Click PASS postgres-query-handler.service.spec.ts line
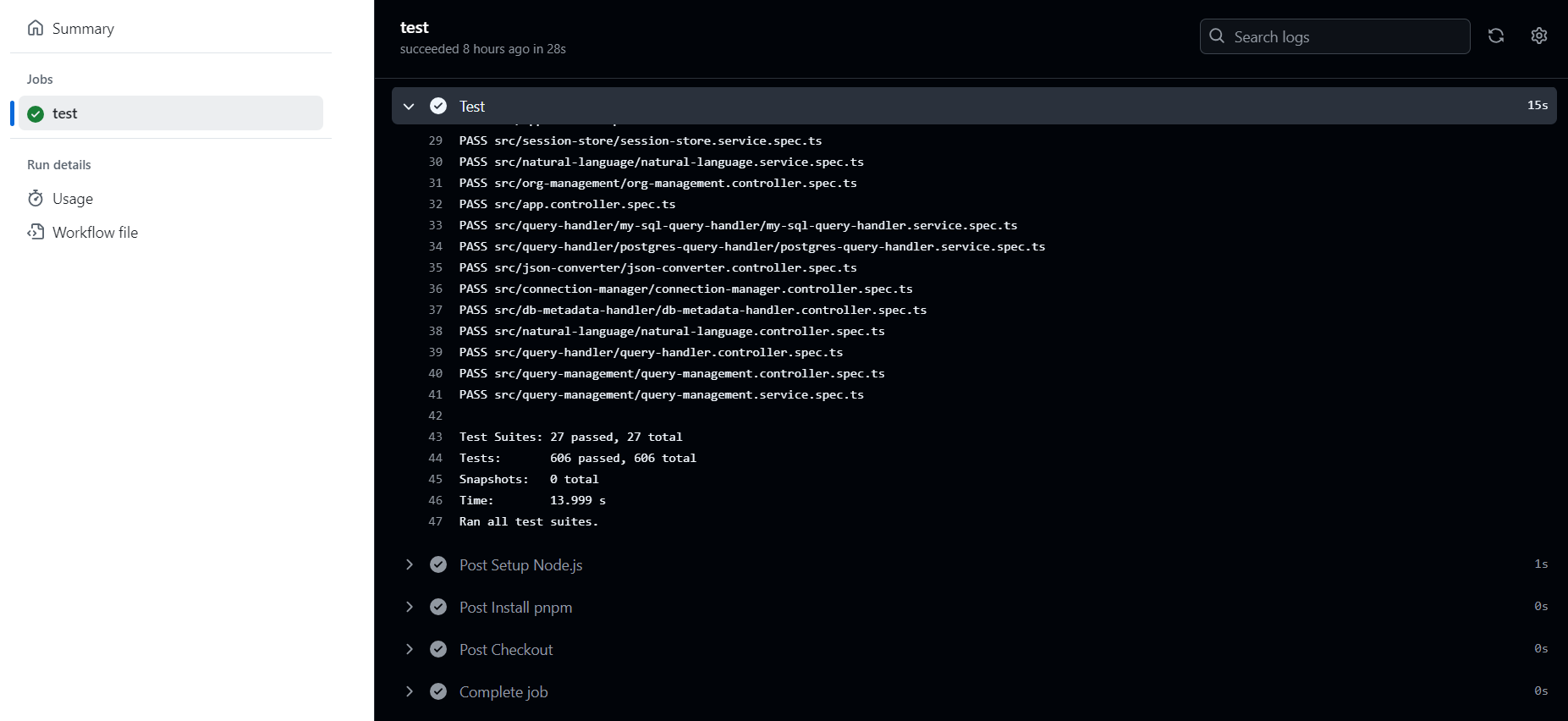The width and height of the screenshot is (1568, 721). 752,246
